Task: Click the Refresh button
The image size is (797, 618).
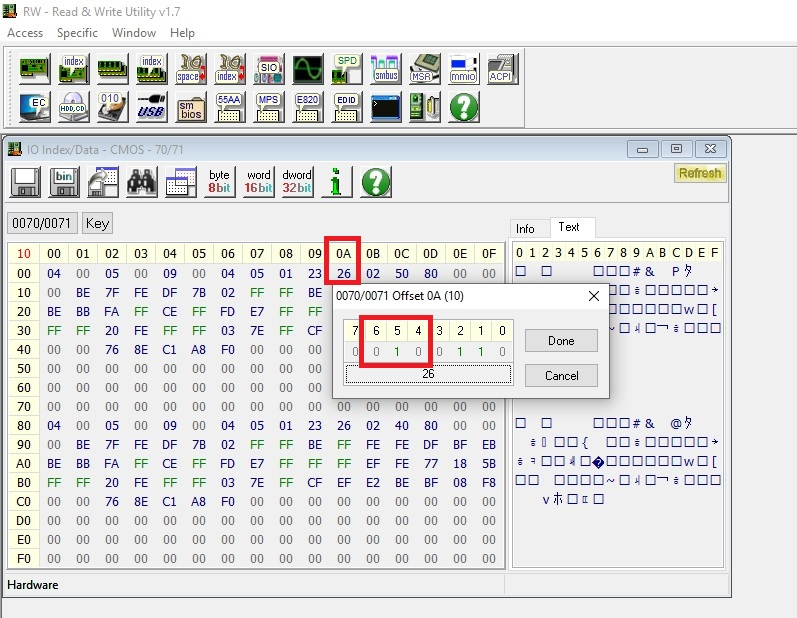Action: (x=699, y=173)
